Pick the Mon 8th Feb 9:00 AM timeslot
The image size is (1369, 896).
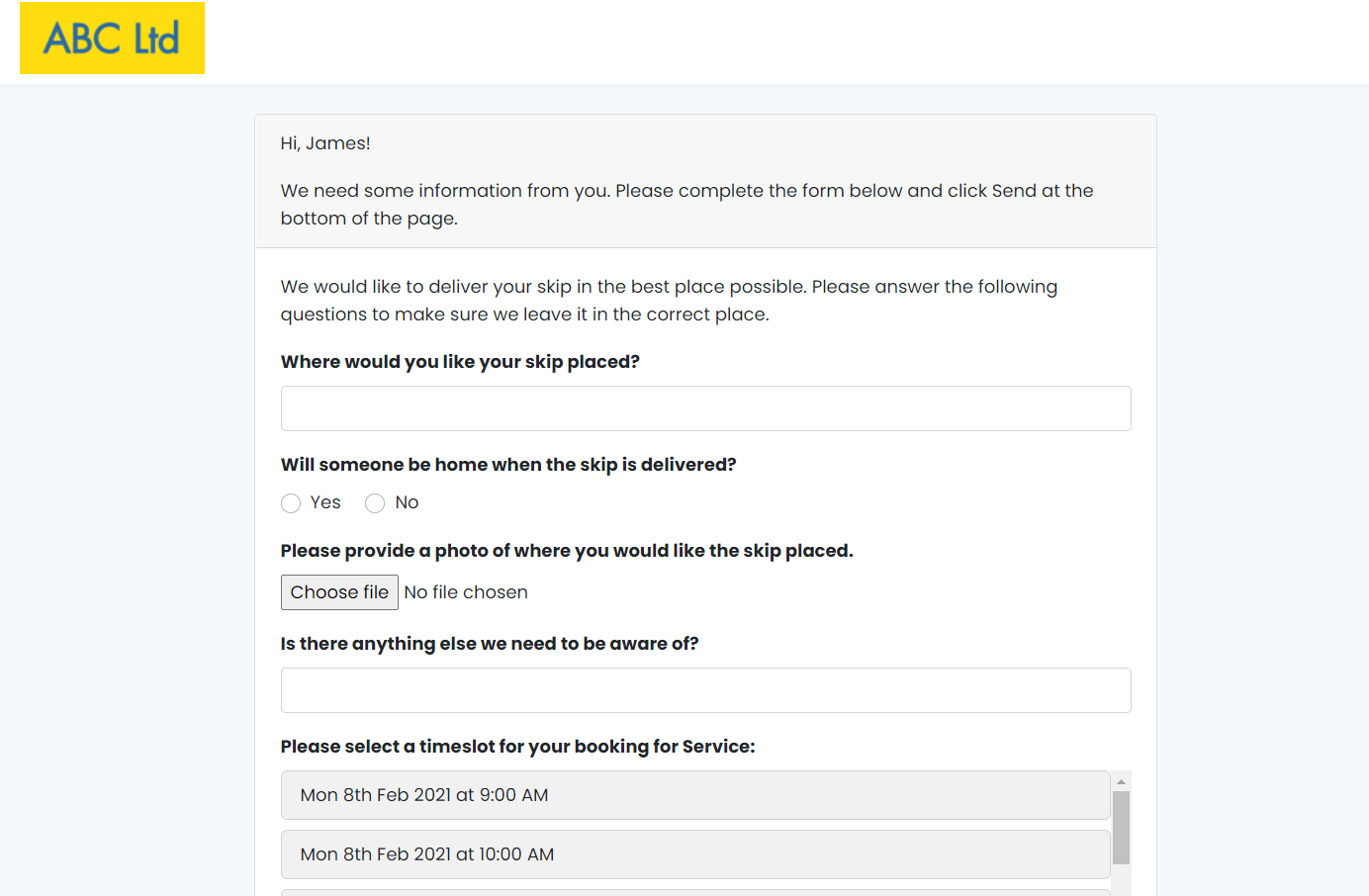pos(695,795)
